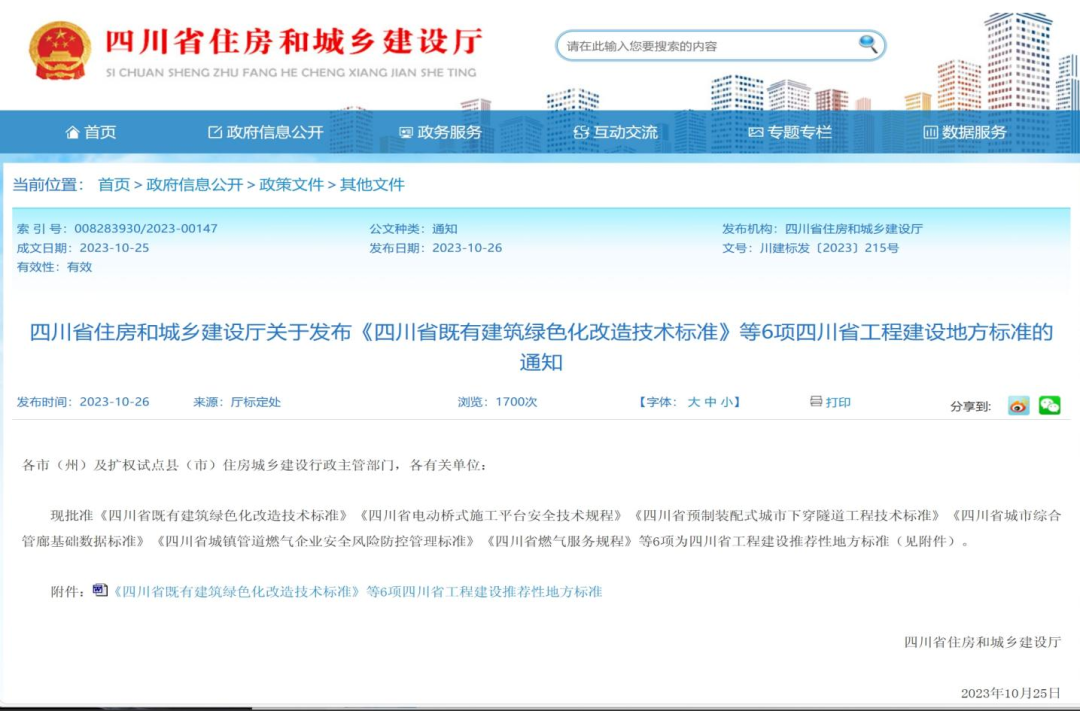Click the envelope icon beside 专题专栏

click(x=758, y=131)
